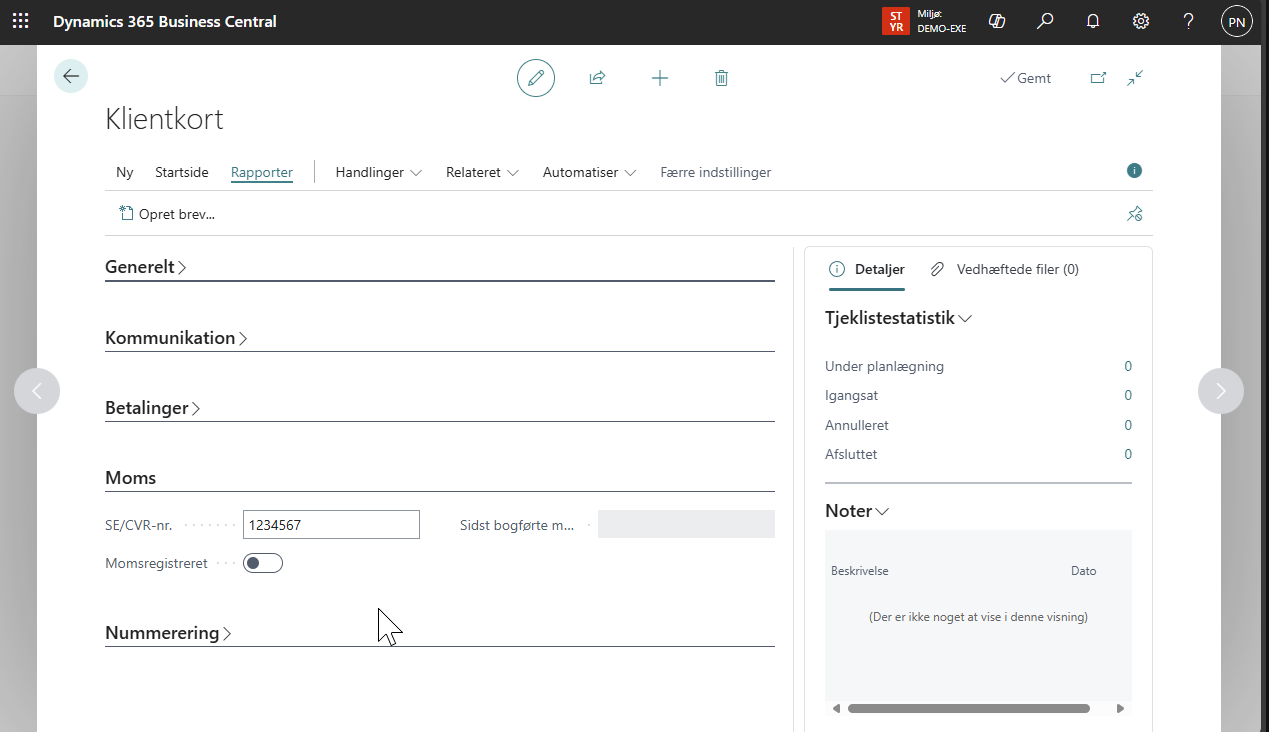Click Færre indstillinger link

pos(715,172)
